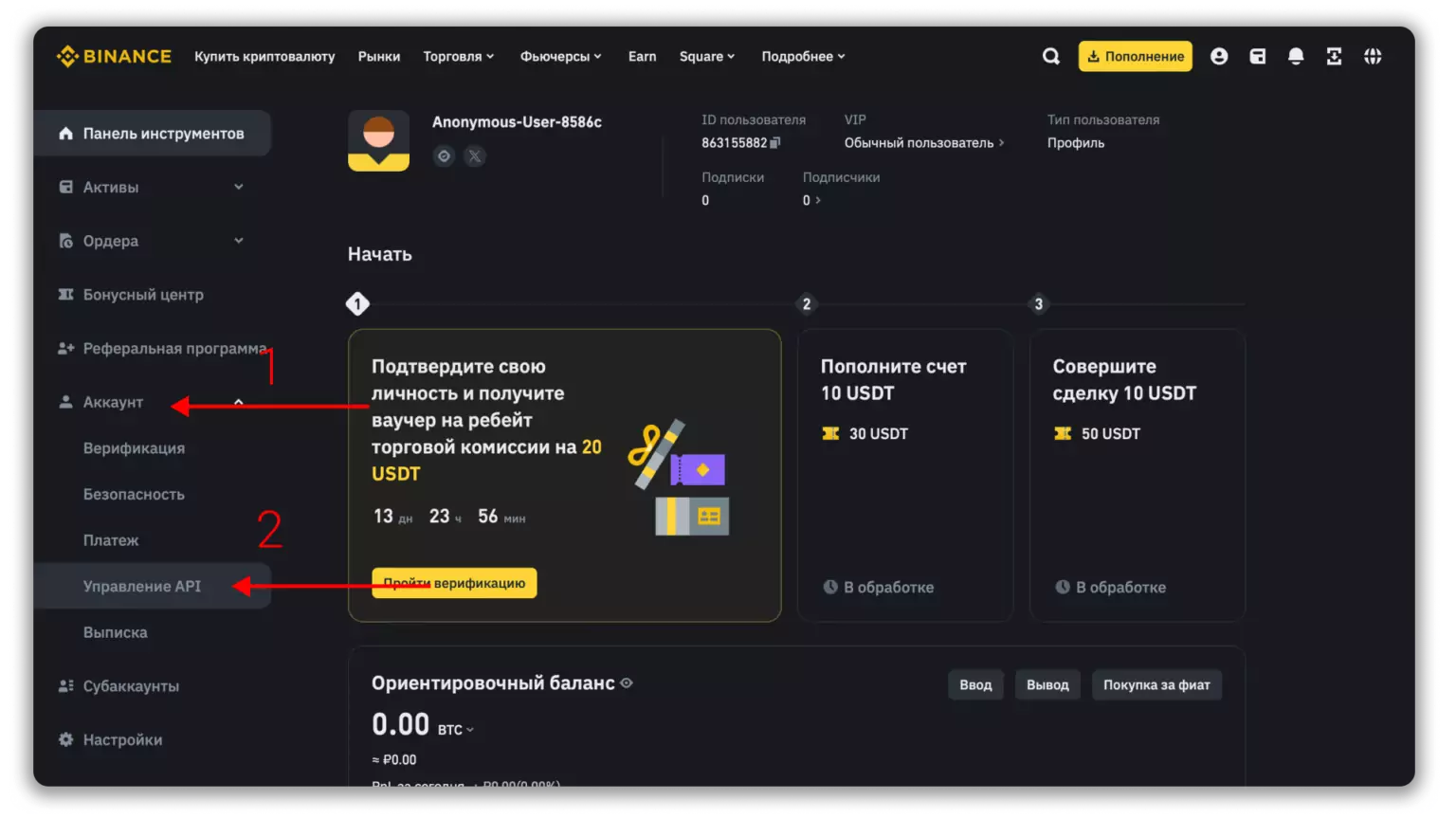The height and width of the screenshot is (819, 1456).
Task: Open the notifications bell icon
Action: click(1296, 56)
